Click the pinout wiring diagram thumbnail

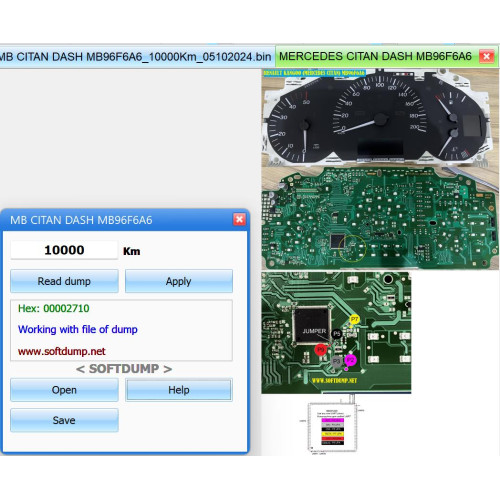332,425
